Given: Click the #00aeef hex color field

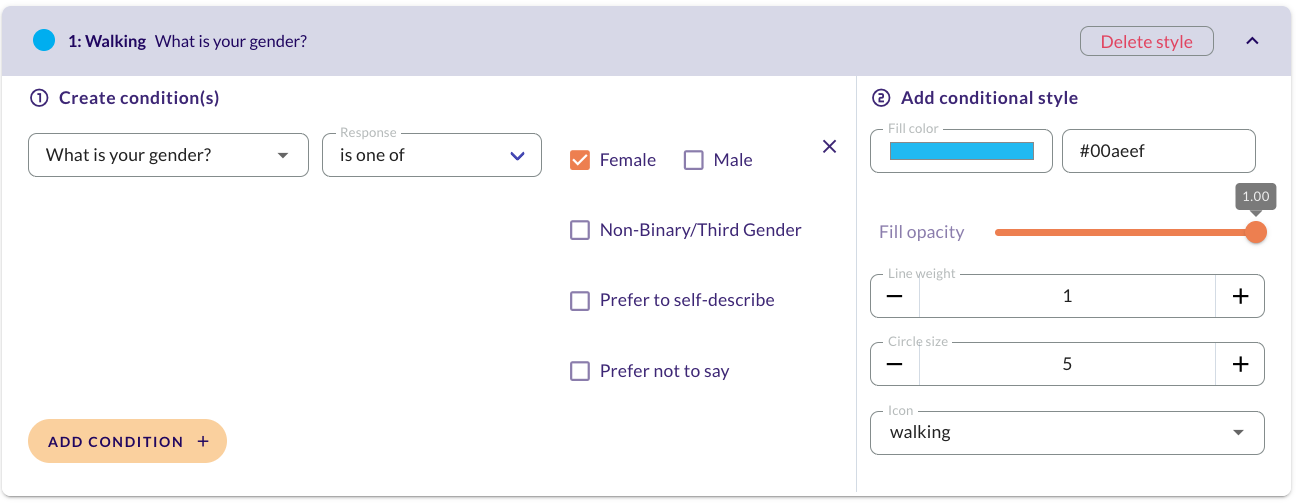Looking at the screenshot, I should click(1158, 151).
